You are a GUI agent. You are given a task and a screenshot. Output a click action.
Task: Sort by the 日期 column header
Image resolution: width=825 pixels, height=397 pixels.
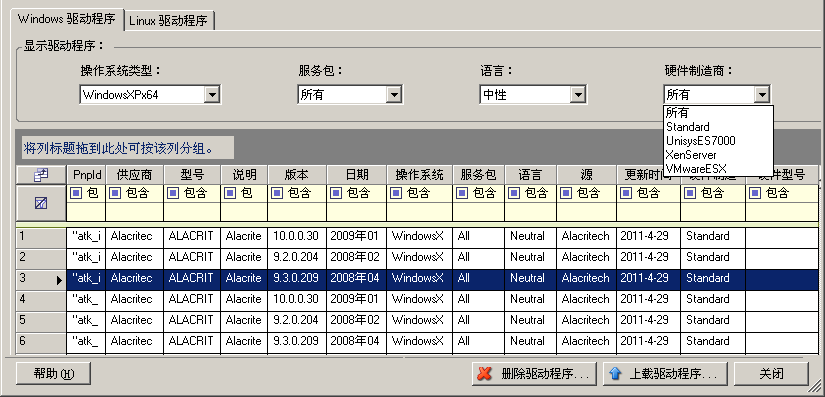(357, 175)
